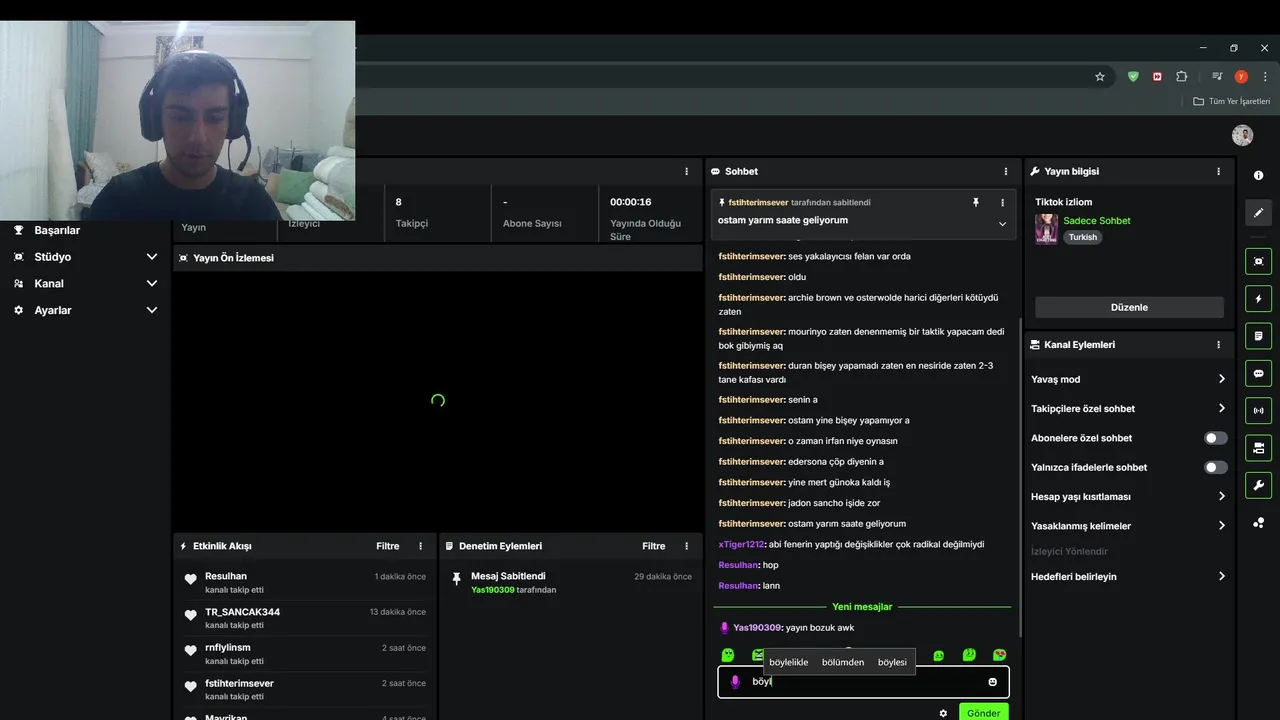Send the message with Gönder button
The width and height of the screenshot is (1280, 720).
click(983, 713)
